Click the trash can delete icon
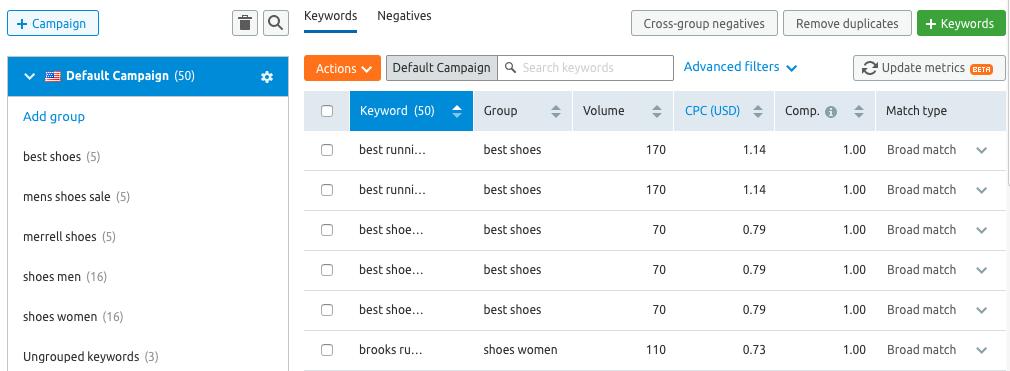The height and width of the screenshot is (371, 1010). [245, 24]
